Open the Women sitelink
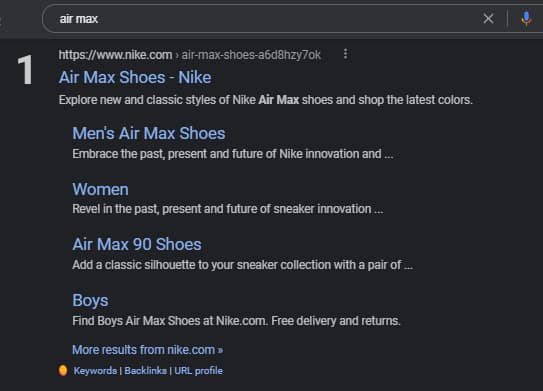 tap(100, 189)
